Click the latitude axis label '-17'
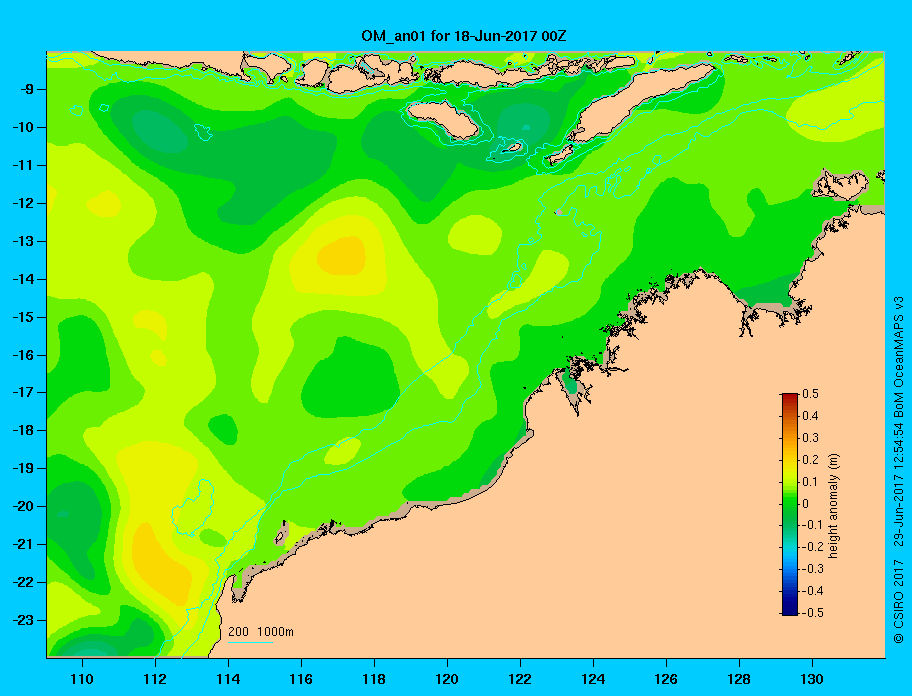The width and height of the screenshot is (912, 696). 24,392
